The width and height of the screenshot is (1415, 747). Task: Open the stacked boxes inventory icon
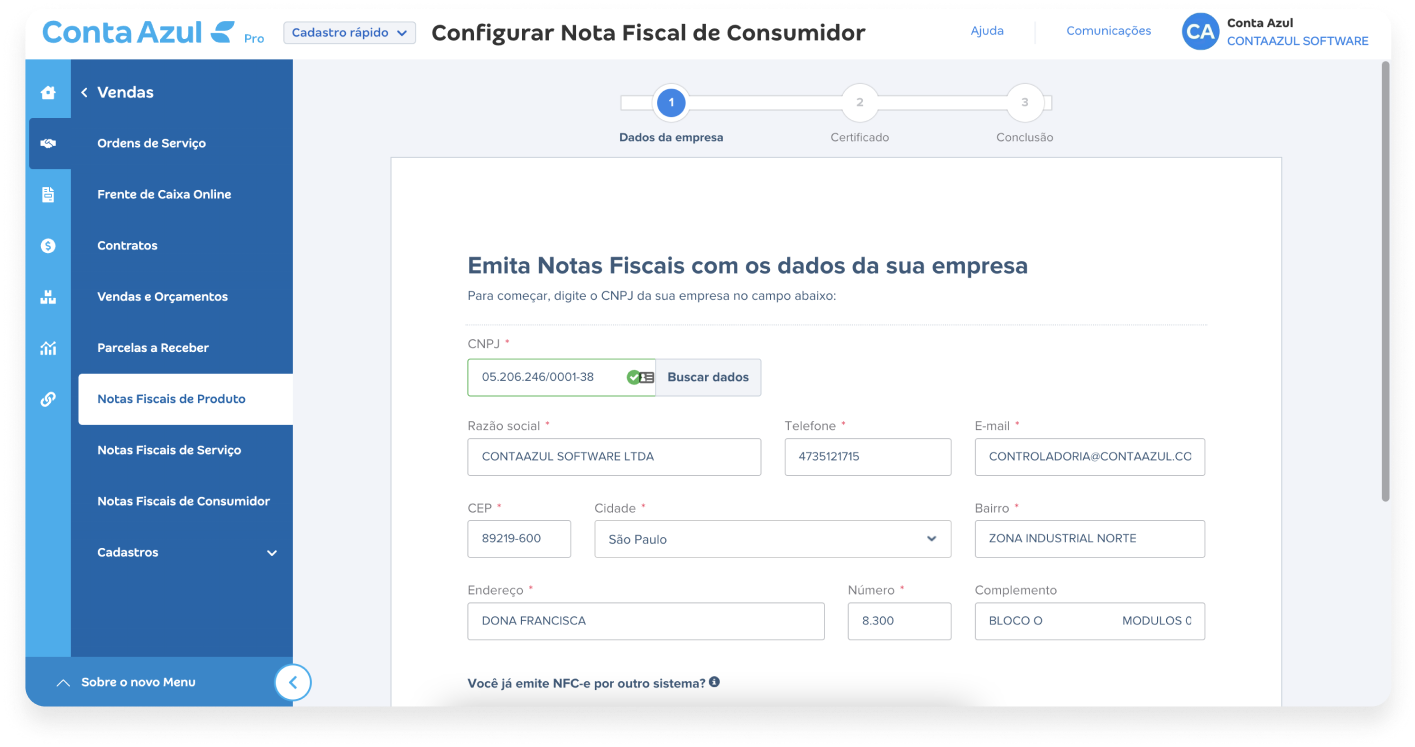[x=48, y=297]
